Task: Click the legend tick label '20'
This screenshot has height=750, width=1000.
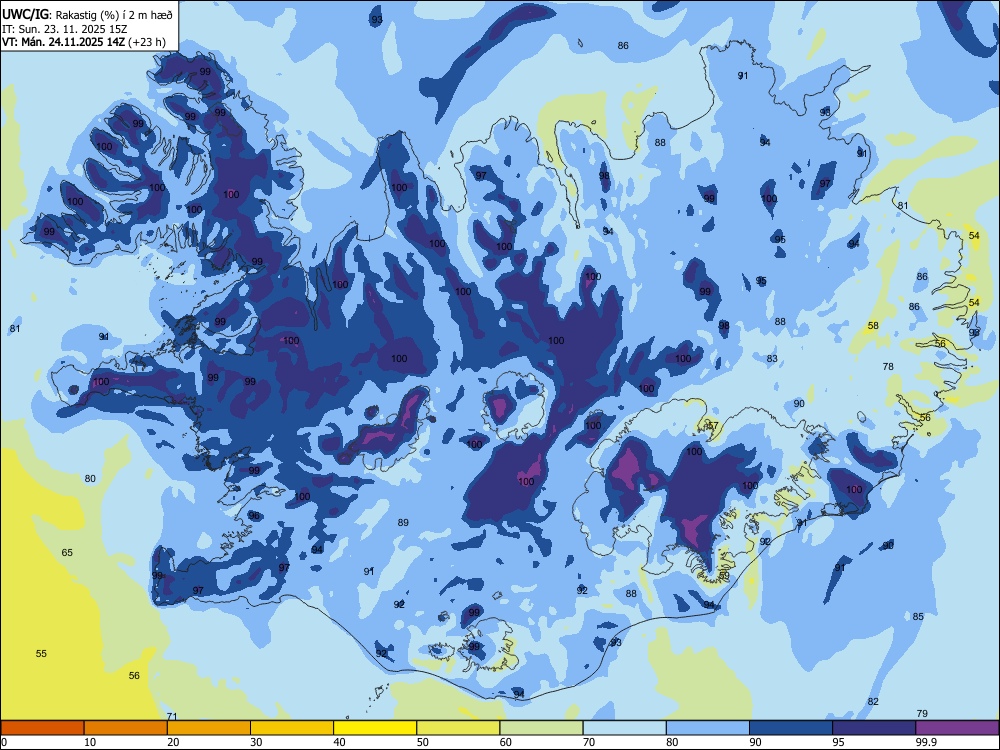Action: click(173, 742)
